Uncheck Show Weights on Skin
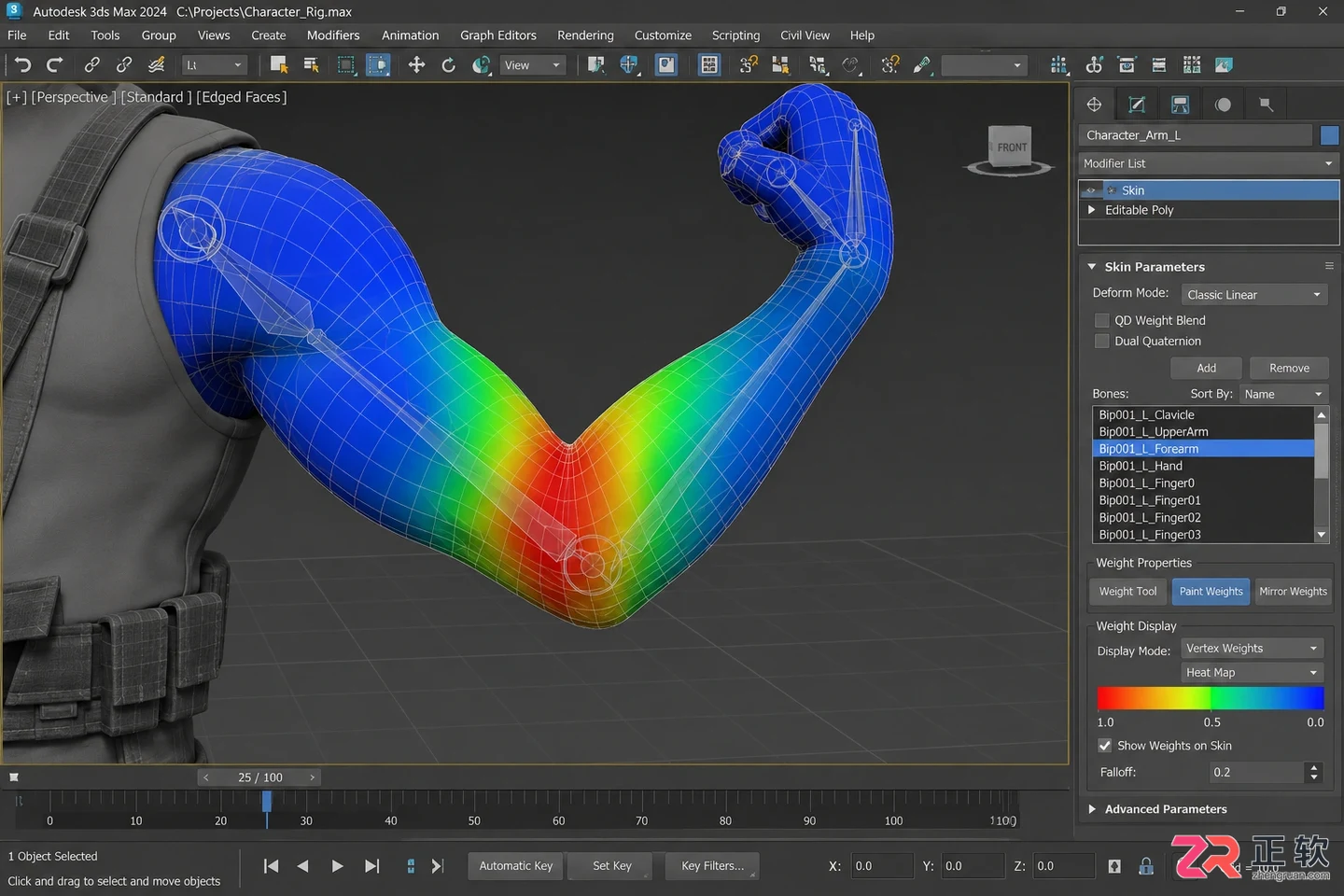This screenshot has height=896, width=1344. point(1105,746)
